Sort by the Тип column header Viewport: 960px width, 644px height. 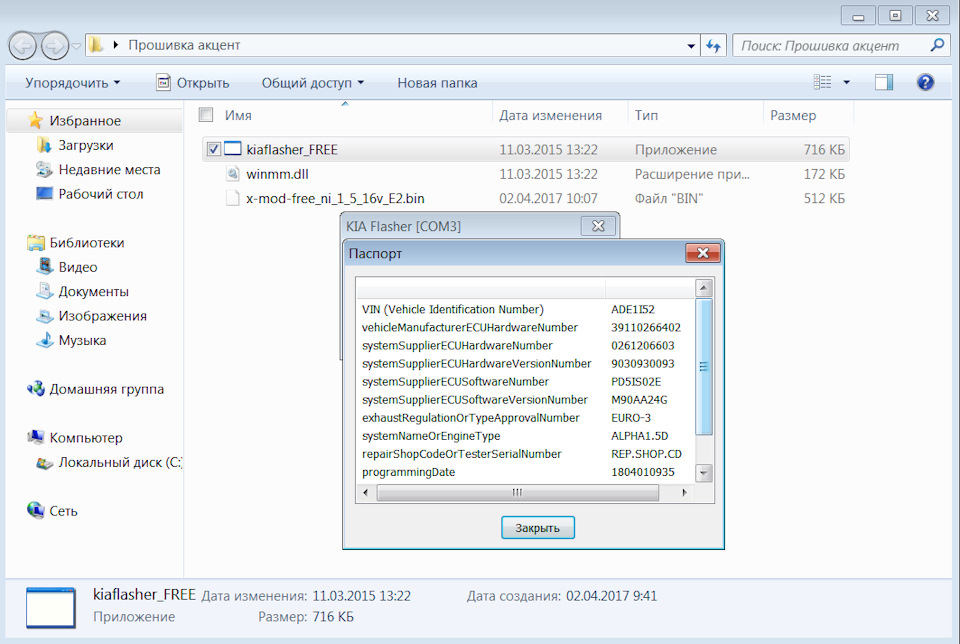(647, 115)
